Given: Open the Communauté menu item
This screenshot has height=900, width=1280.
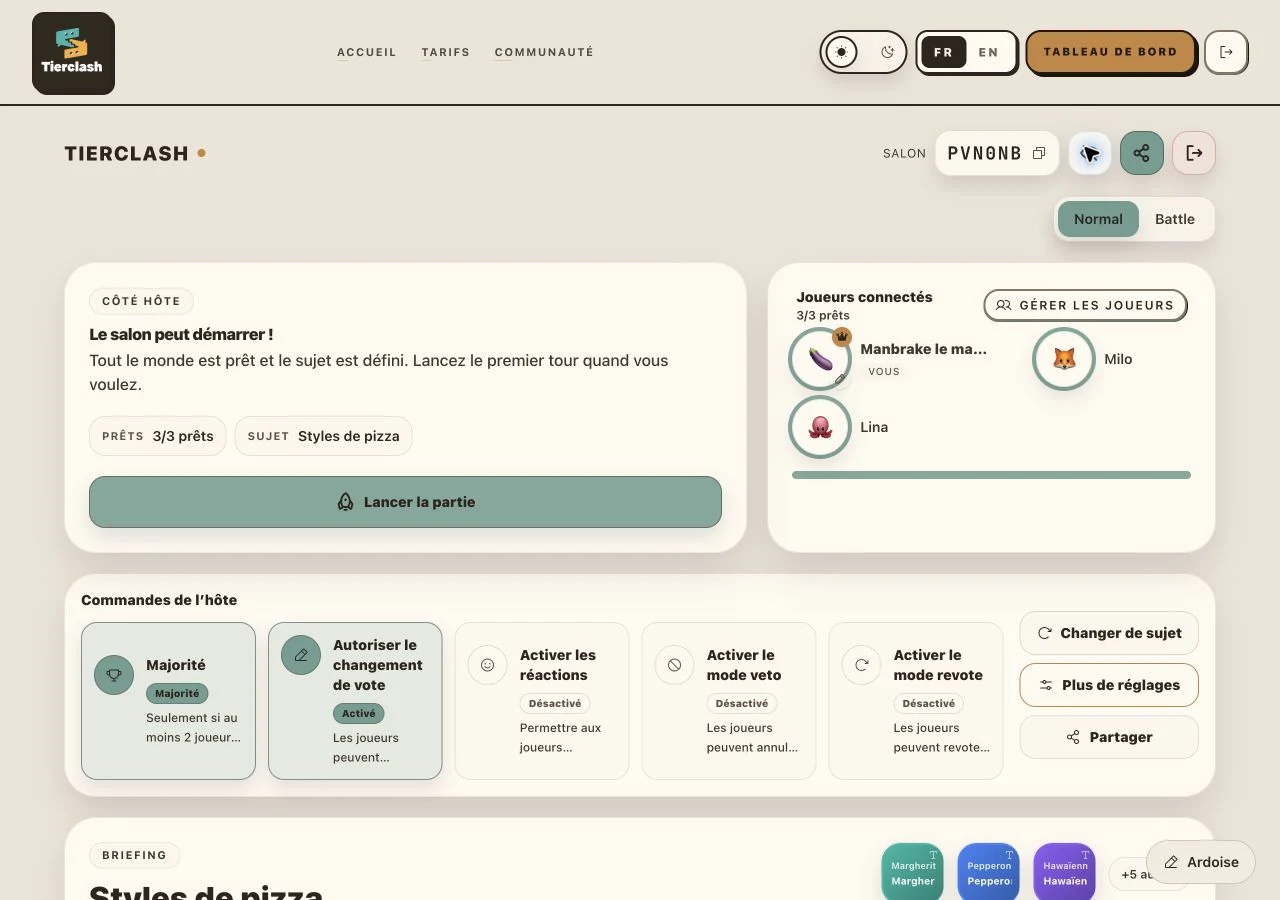Looking at the screenshot, I should [544, 52].
